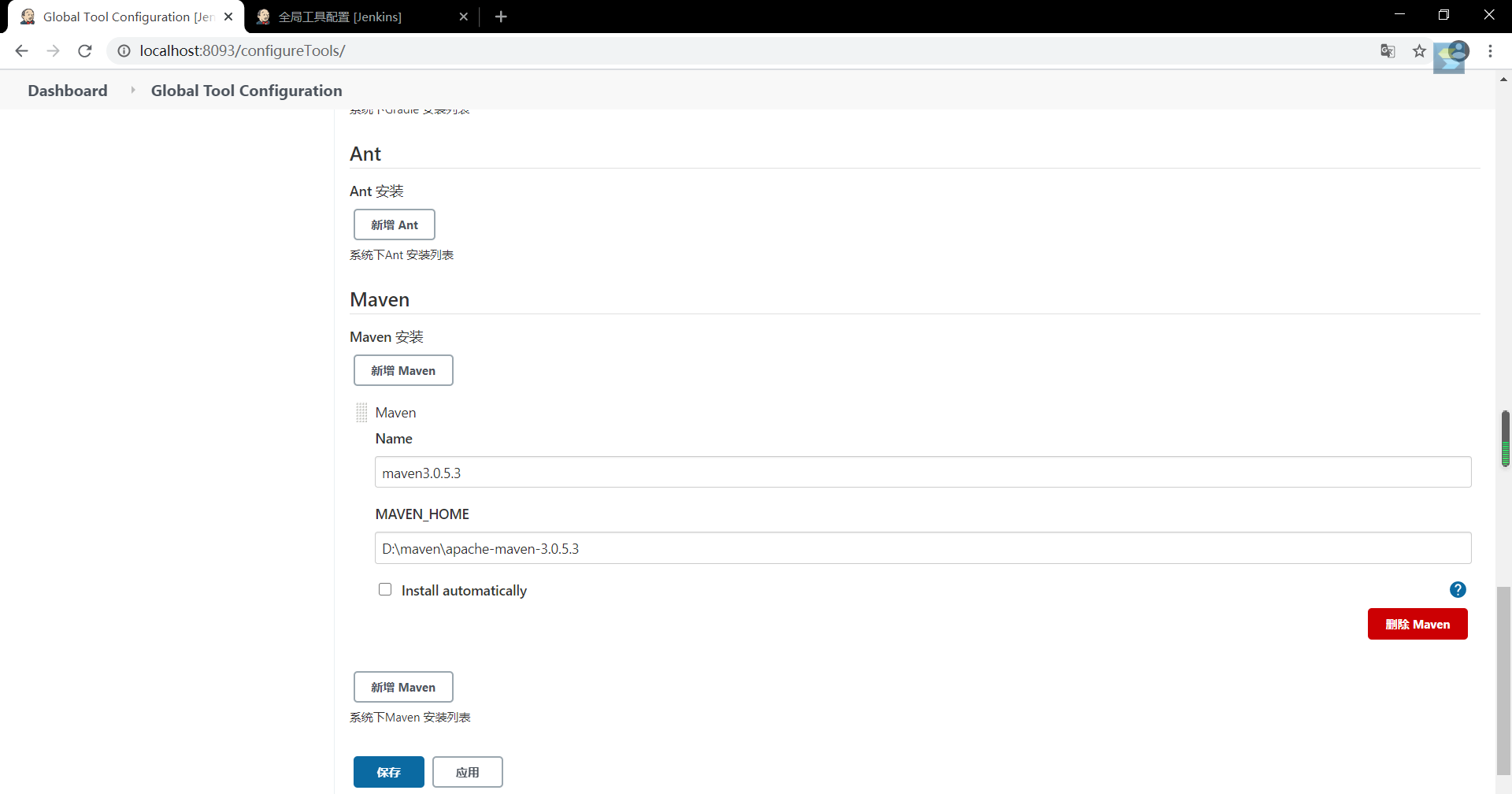Click the help question mark icon

tap(1458, 589)
